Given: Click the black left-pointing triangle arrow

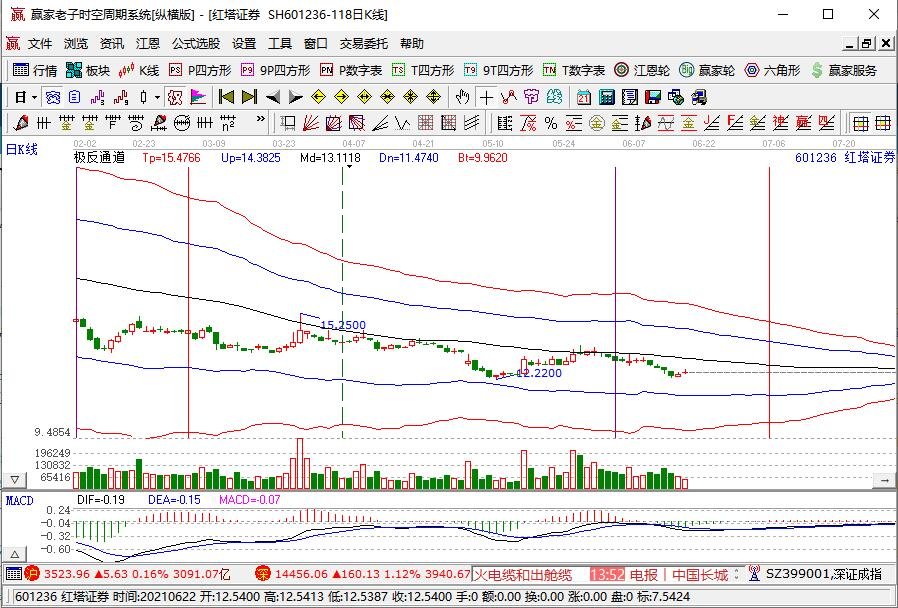Looking at the screenshot, I should pos(273,97).
